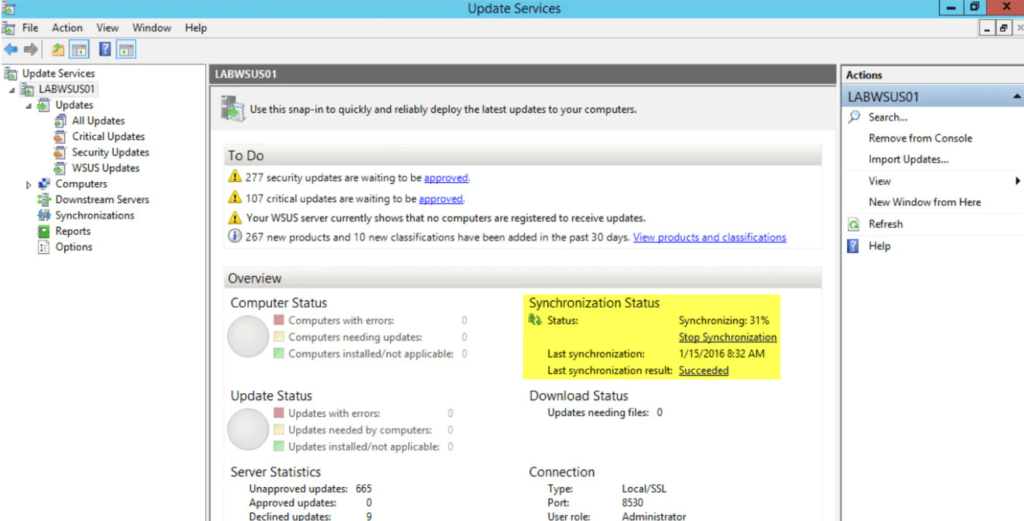This screenshot has width=1024, height=521.
Task: Click the Update Services root node icon
Action: pyautogui.click(x=10, y=74)
